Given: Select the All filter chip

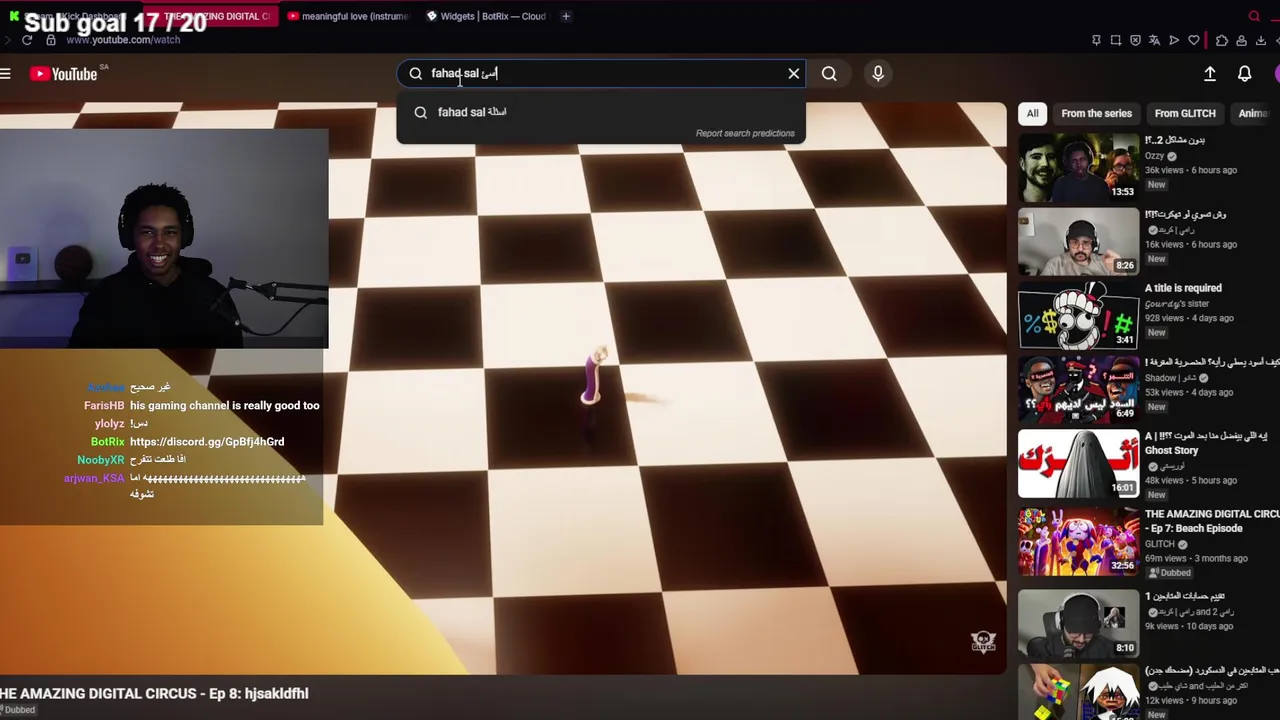Looking at the screenshot, I should point(1032,113).
